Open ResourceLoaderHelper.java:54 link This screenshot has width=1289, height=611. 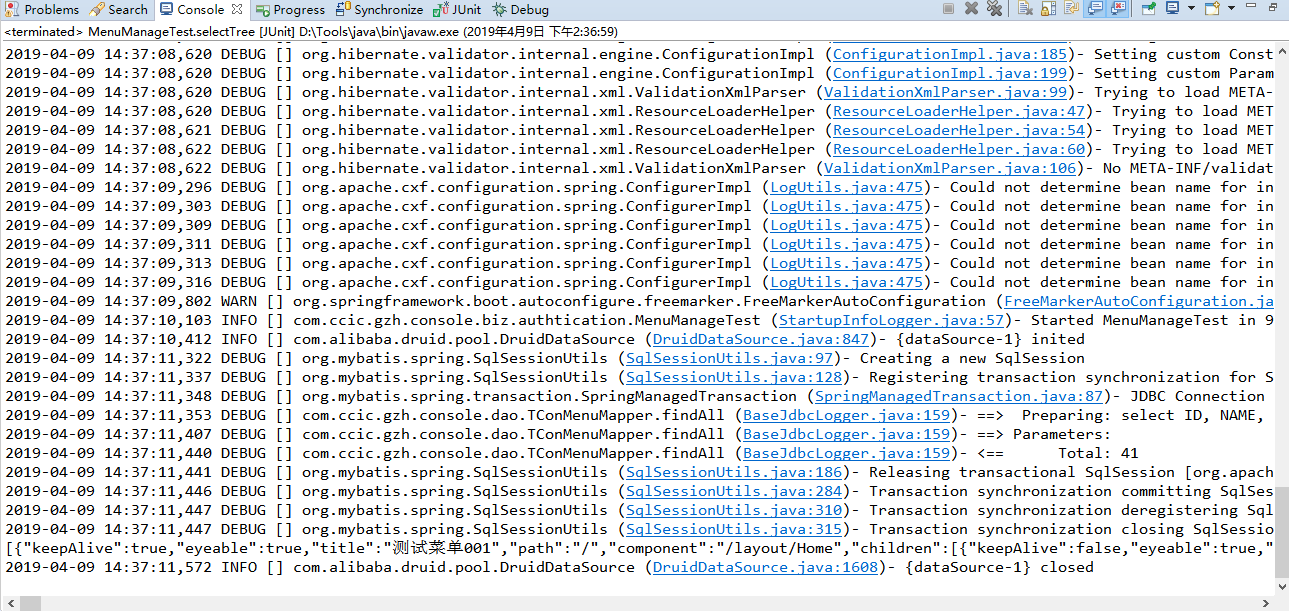pos(958,130)
